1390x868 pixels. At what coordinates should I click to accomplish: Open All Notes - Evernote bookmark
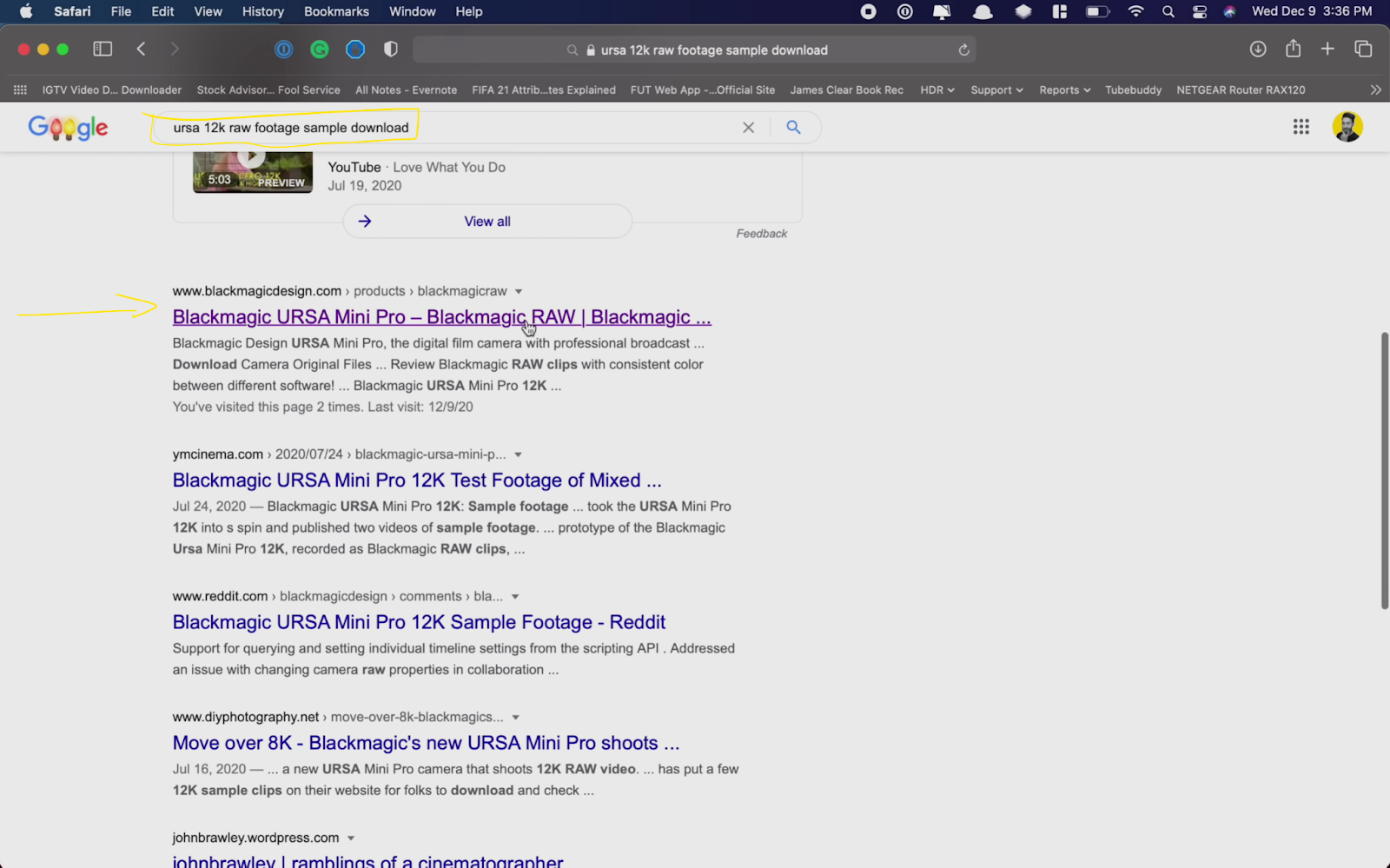coord(406,89)
